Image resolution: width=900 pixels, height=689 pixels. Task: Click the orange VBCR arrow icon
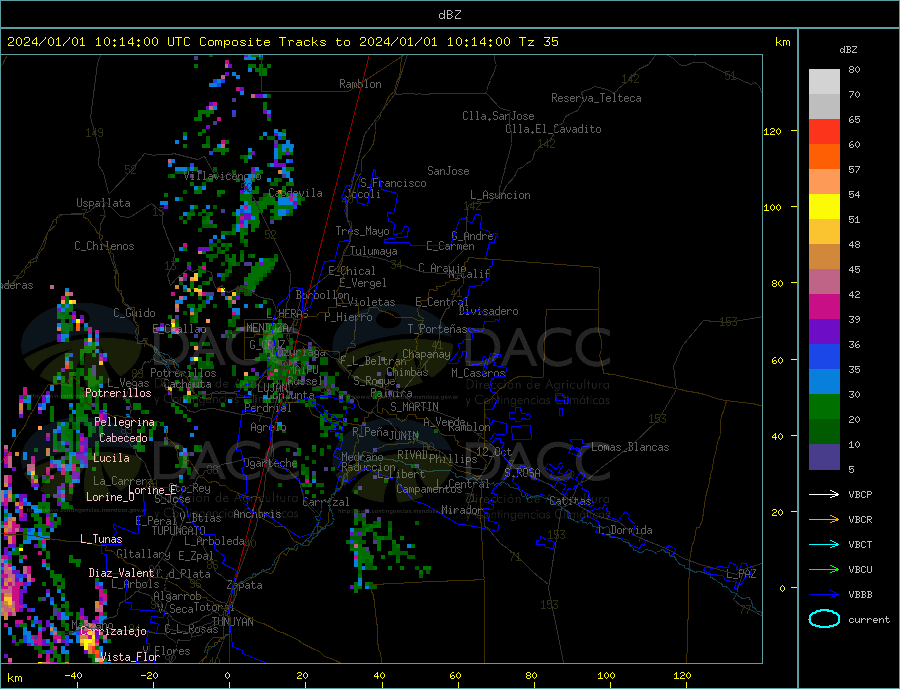(x=825, y=520)
